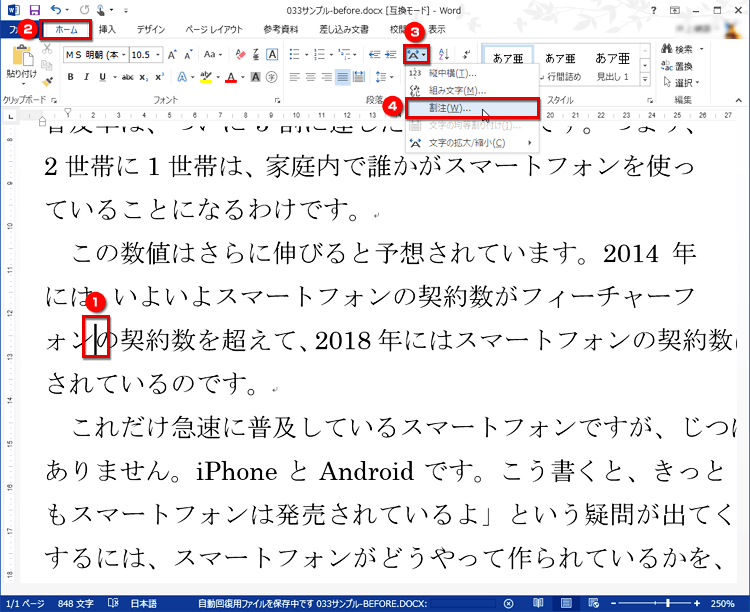
Task: Click the Paste clipboard icon
Action: point(22,56)
